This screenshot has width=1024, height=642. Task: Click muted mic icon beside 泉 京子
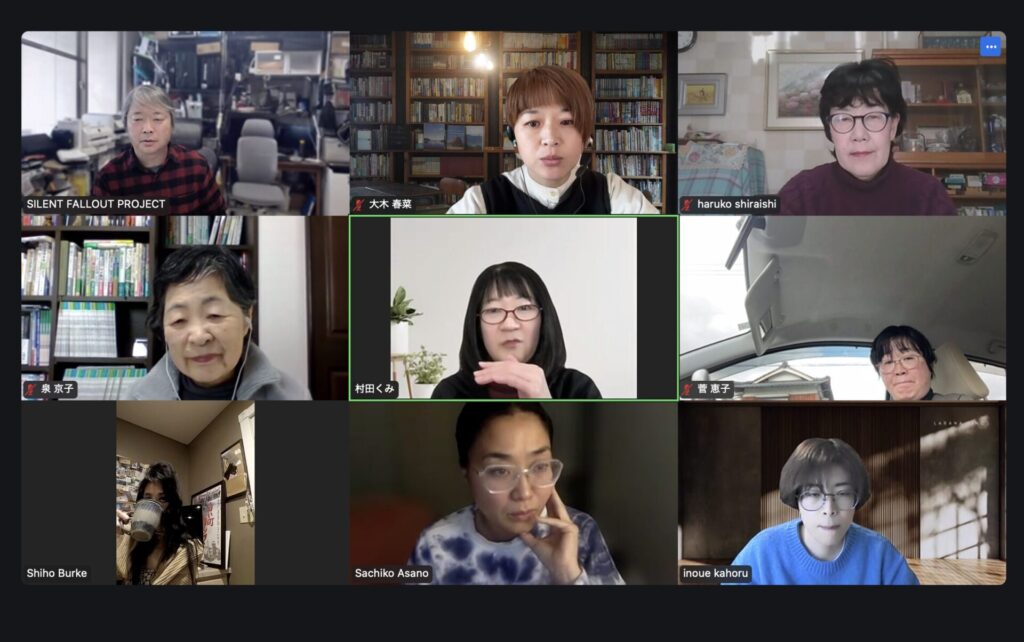(x=31, y=389)
